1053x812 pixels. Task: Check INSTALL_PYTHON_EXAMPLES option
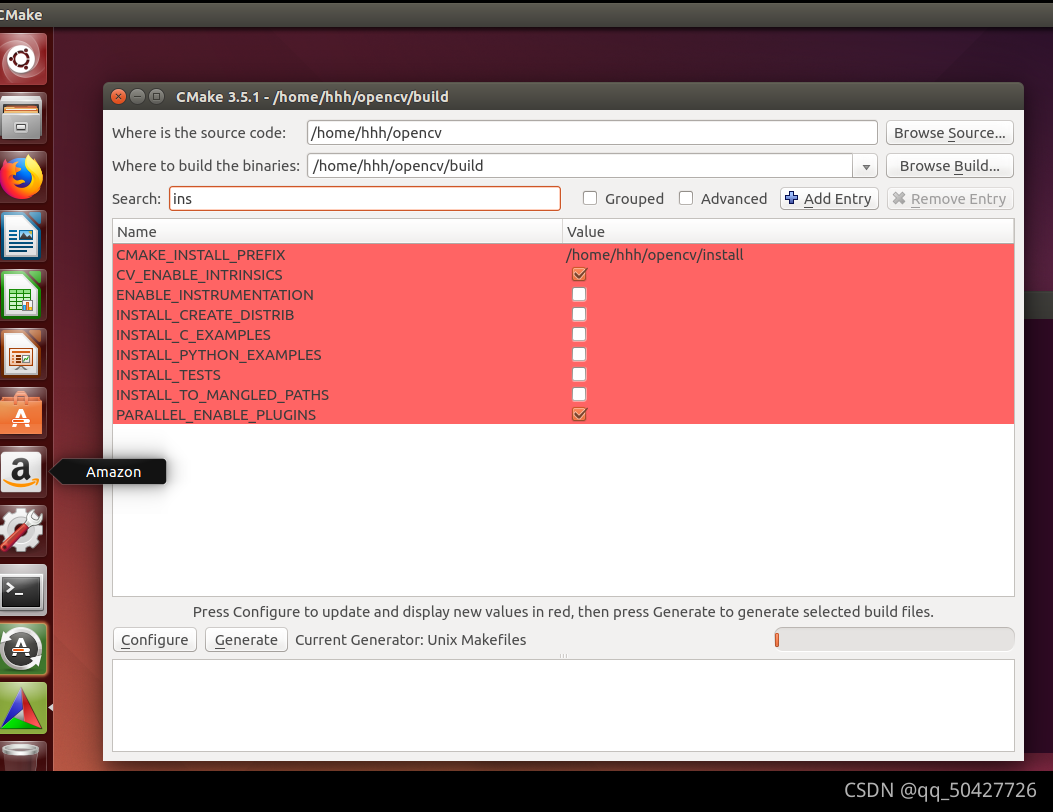tap(579, 354)
